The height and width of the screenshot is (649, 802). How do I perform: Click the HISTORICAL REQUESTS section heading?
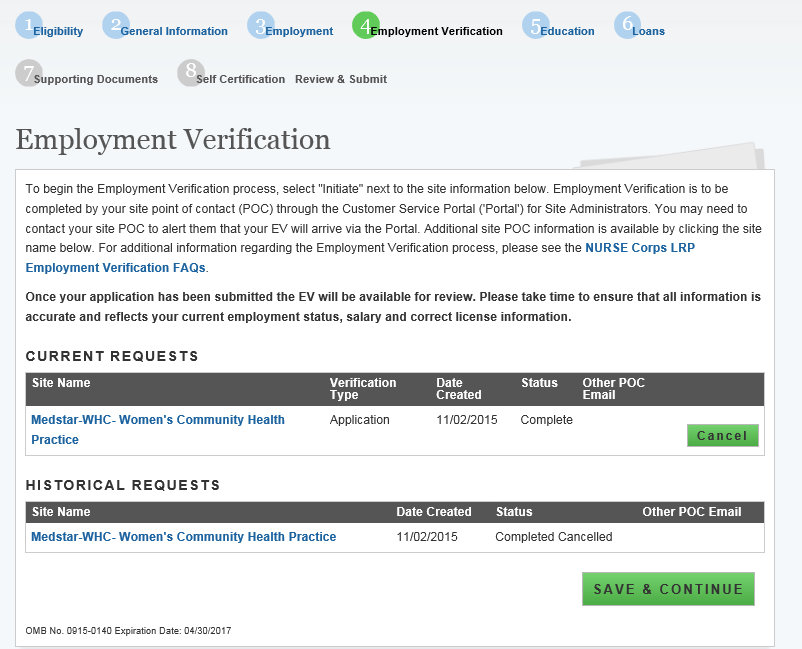point(123,485)
